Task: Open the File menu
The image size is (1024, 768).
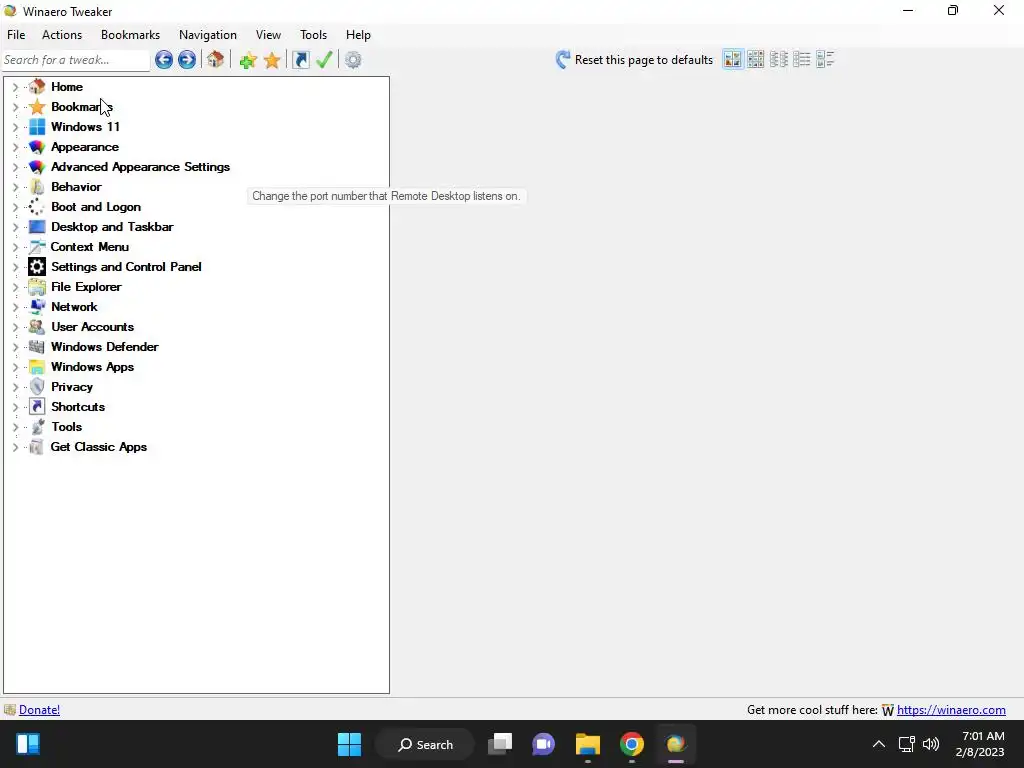Action: coord(16,35)
